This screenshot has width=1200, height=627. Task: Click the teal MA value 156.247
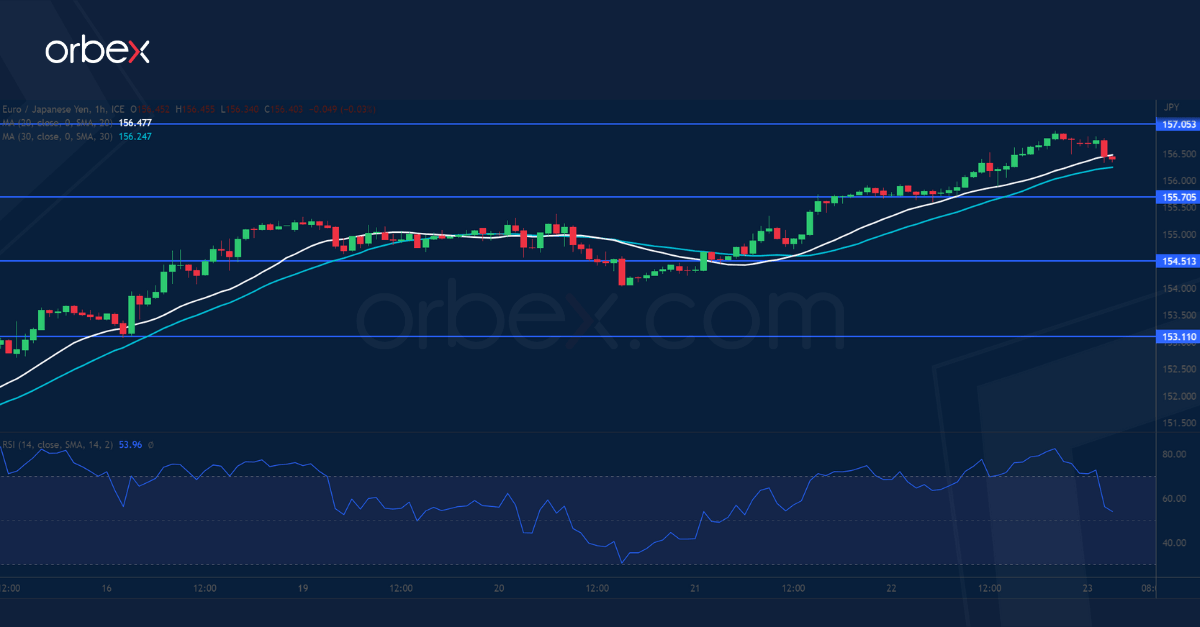[x=135, y=137]
